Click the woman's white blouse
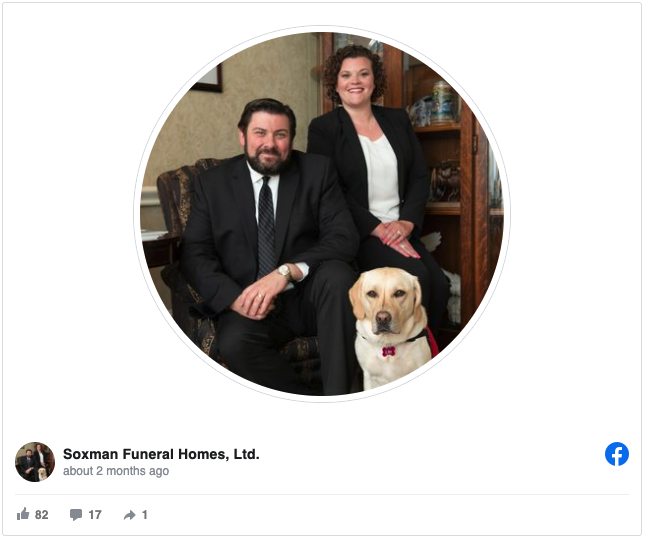The height and width of the screenshot is (540, 645). 381,177
